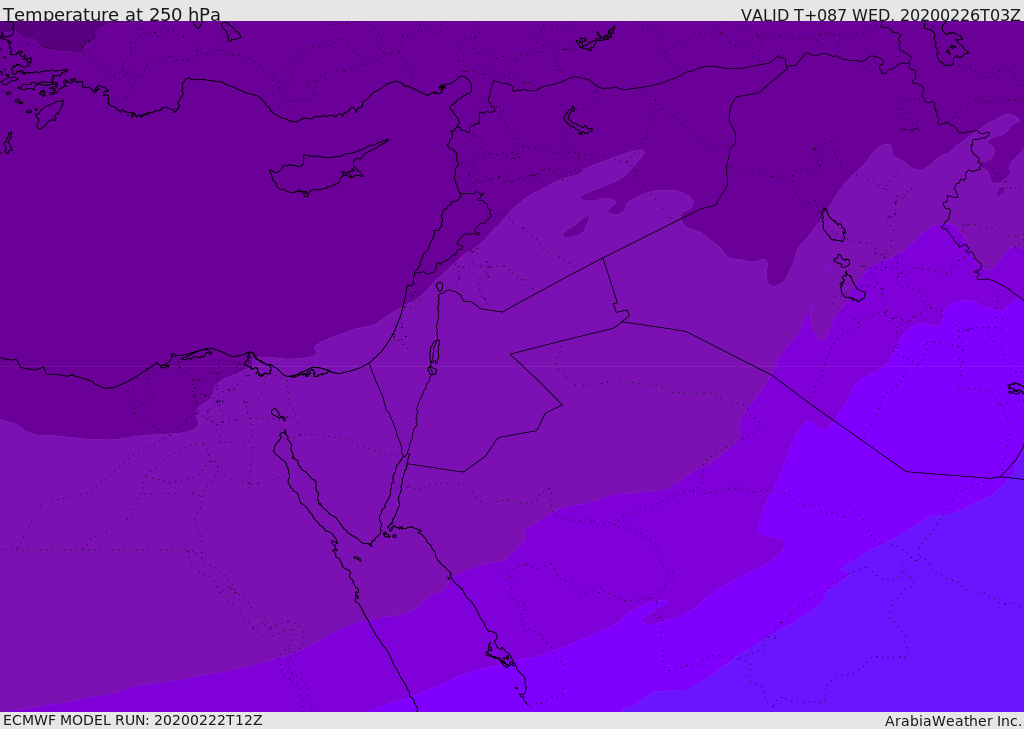Screen dimensions: 1024x729
Task: Click the 'ECMWF MODEL RUN: 20200222T12Z' footer text
Action: 133,720
